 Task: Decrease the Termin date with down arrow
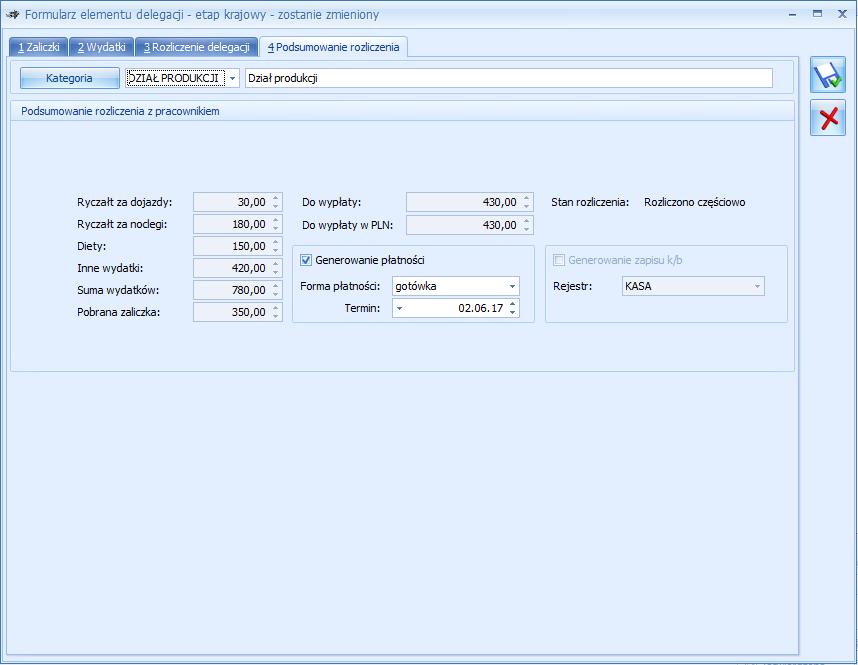(x=512, y=313)
